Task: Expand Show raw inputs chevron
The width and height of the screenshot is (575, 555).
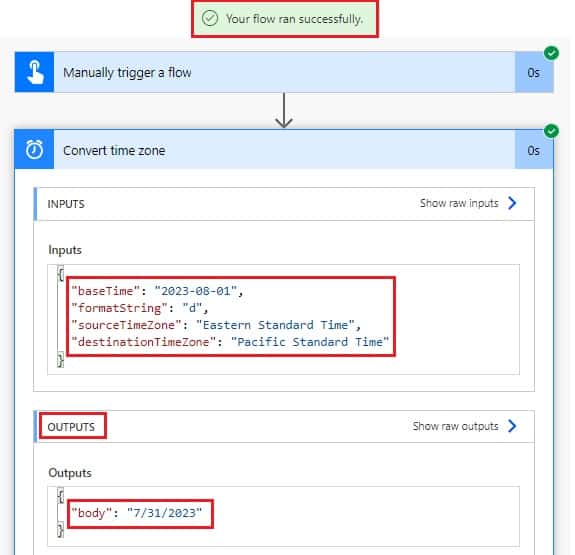Action: pyautogui.click(x=512, y=203)
